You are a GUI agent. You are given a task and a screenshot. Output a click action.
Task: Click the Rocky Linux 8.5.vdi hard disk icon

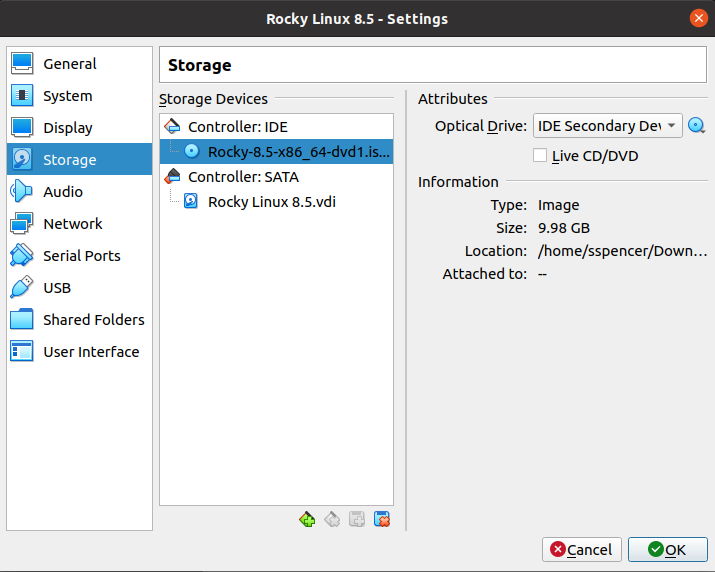point(191,202)
